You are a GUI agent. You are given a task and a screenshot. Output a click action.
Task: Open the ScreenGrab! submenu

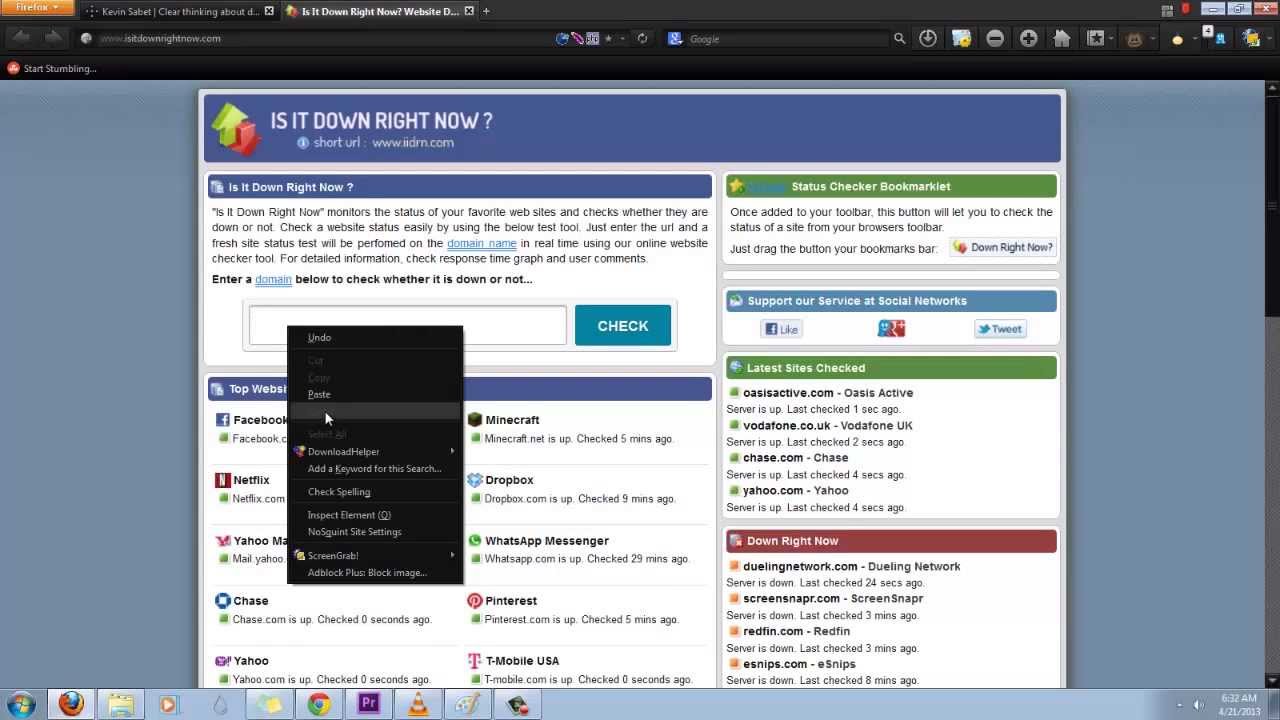[x=374, y=555]
